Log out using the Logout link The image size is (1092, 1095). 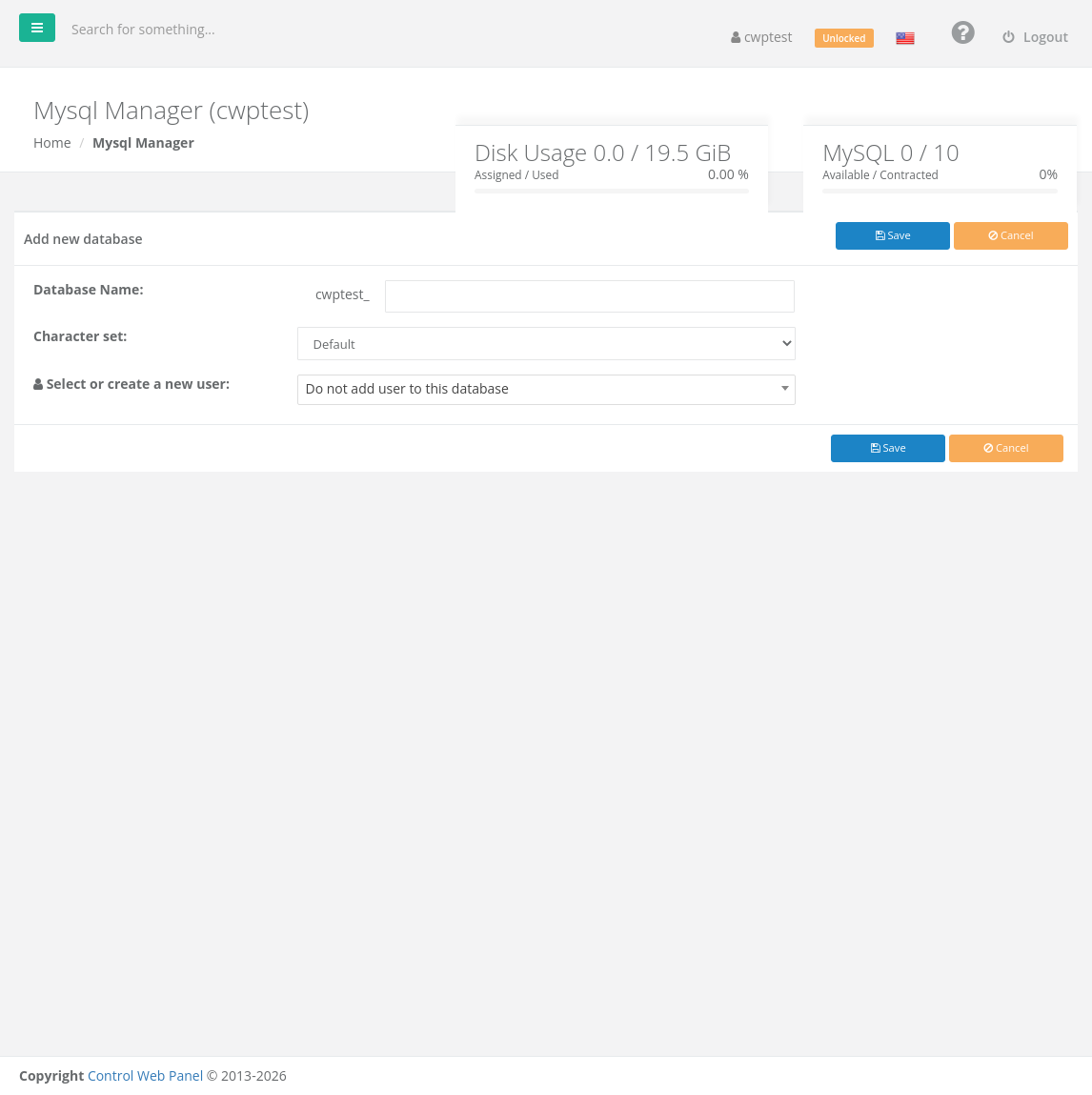1035,37
